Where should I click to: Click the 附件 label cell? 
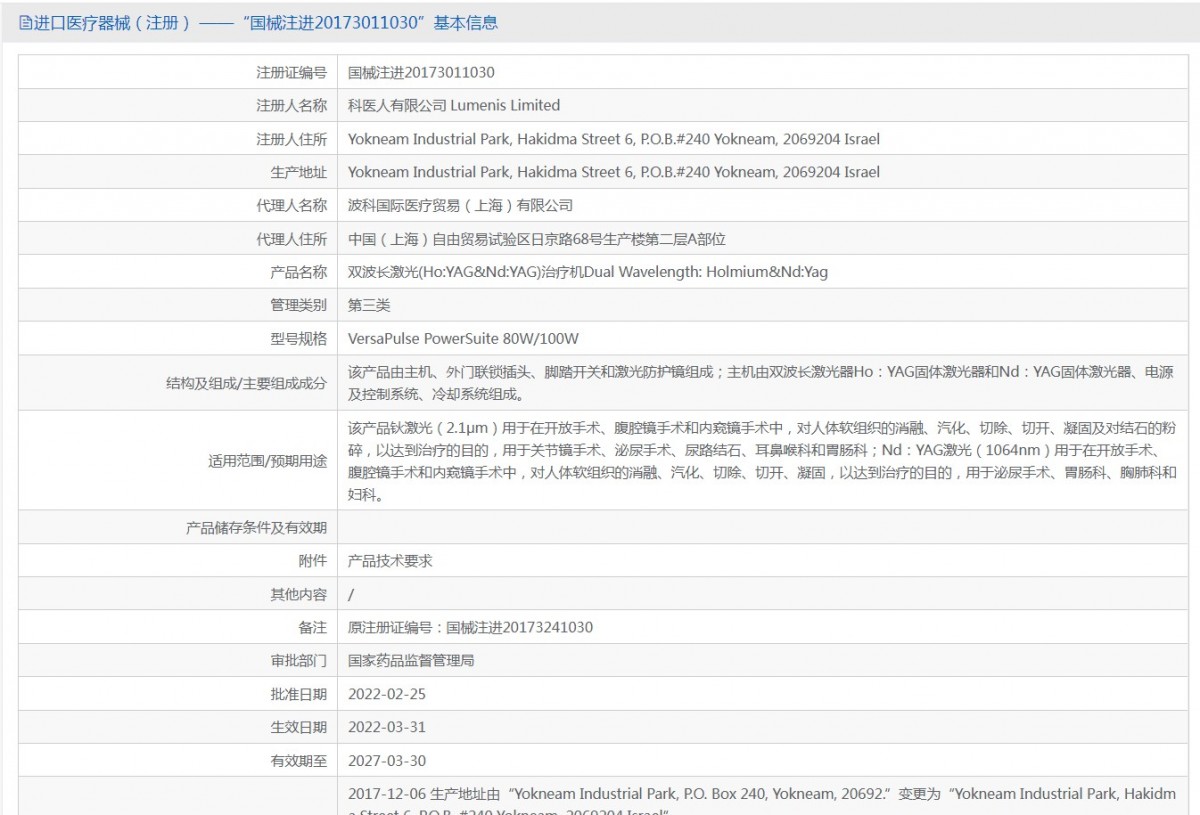[x=178, y=561]
